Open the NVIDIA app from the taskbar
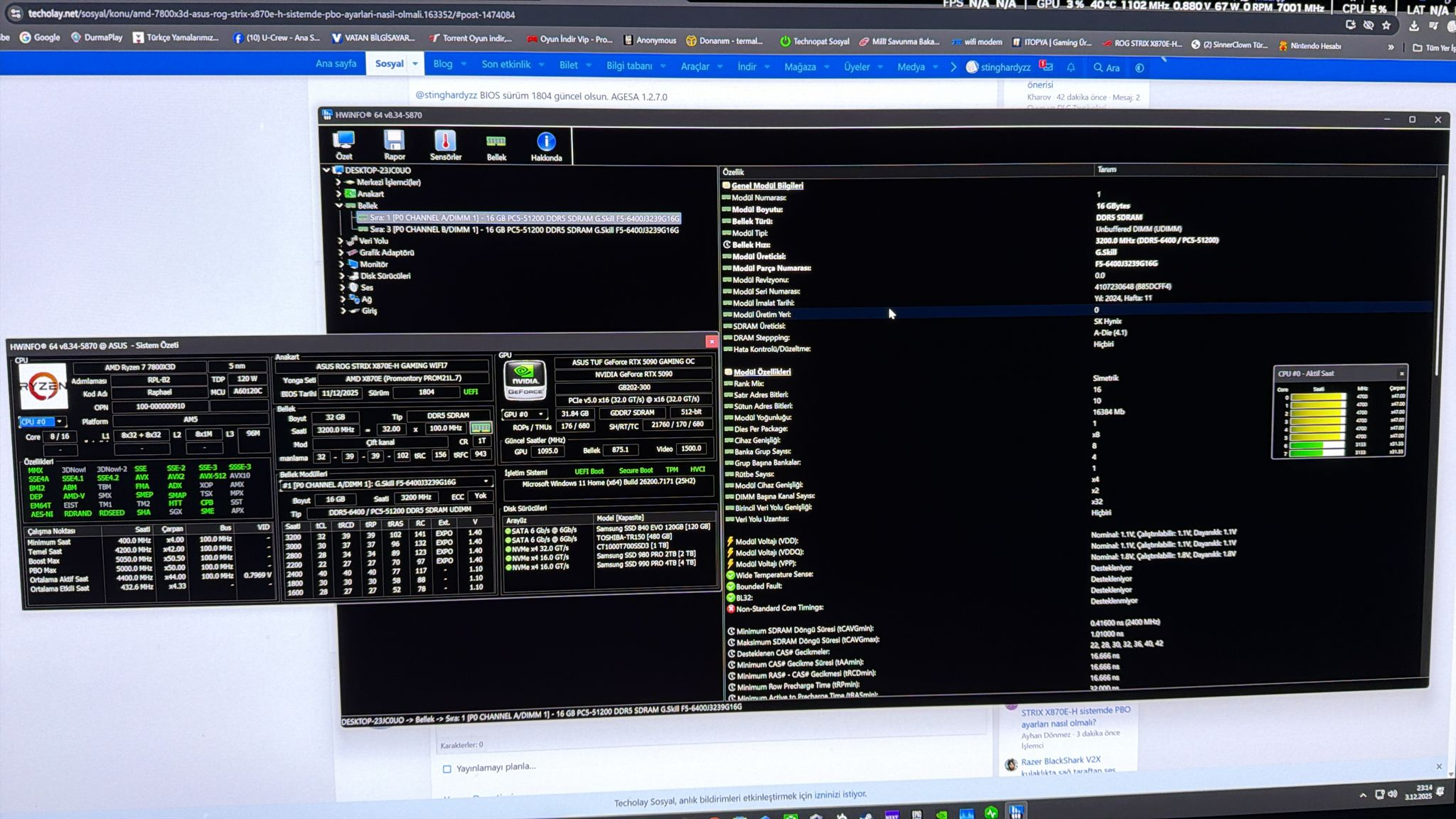Viewport: 1456px width, 819px height. (x=941, y=814)
